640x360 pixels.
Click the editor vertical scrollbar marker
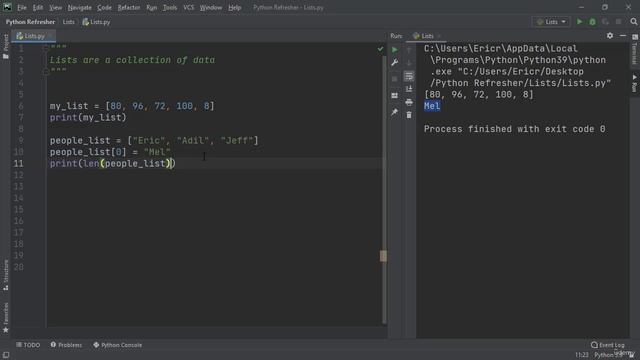click(383, 256)
